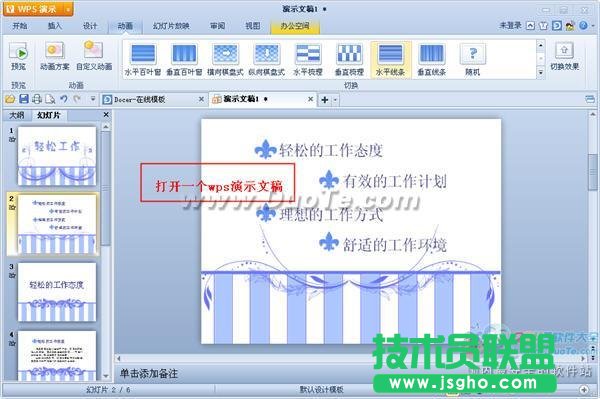Click the Help question mark icon
This screenshot has height=399, width=600.
click(x=583, y=26)
